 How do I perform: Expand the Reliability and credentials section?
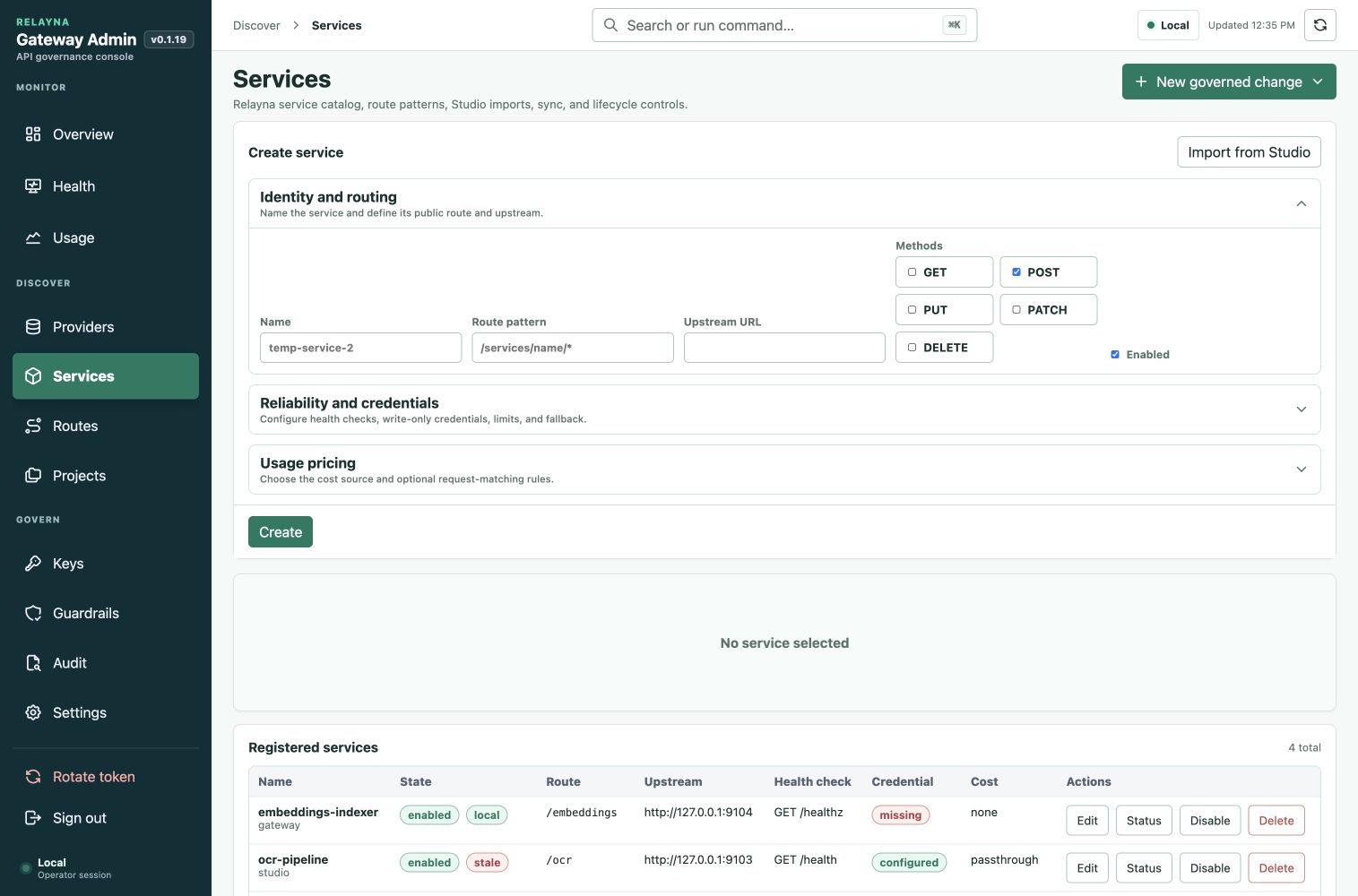tap(1302, 409)
